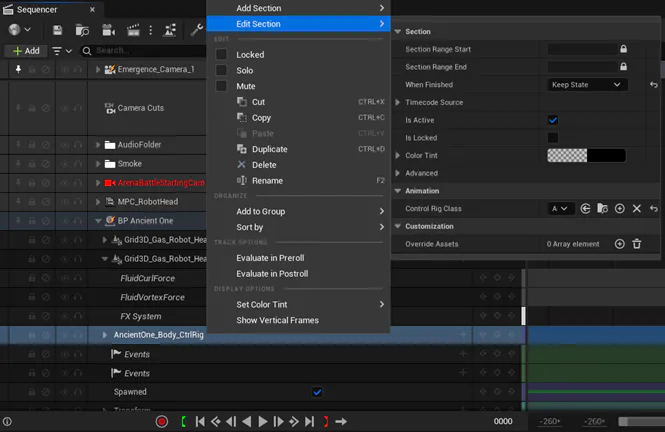665x432 pixels.
Task: Expand the MPC_RobotHead track
Action: pyautogui.click(x=98, y=202)
